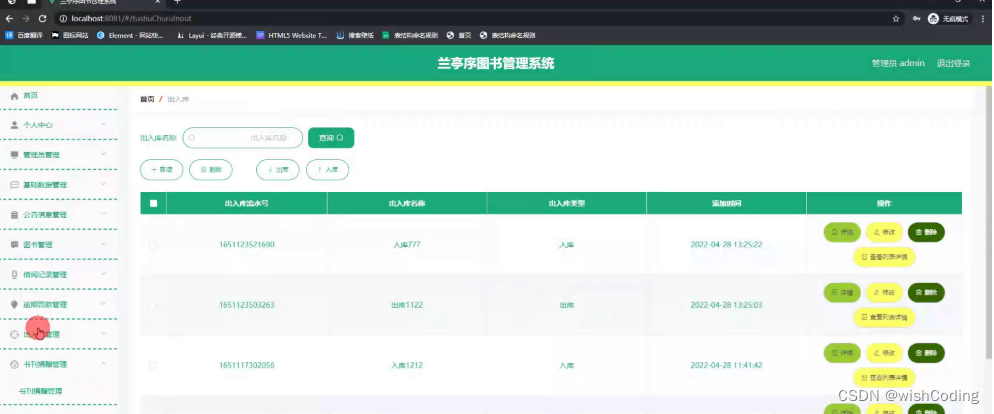Screen dimensions: 994x414
Task: Click 删除 for row 出库1122
Action: coord(926,293)
